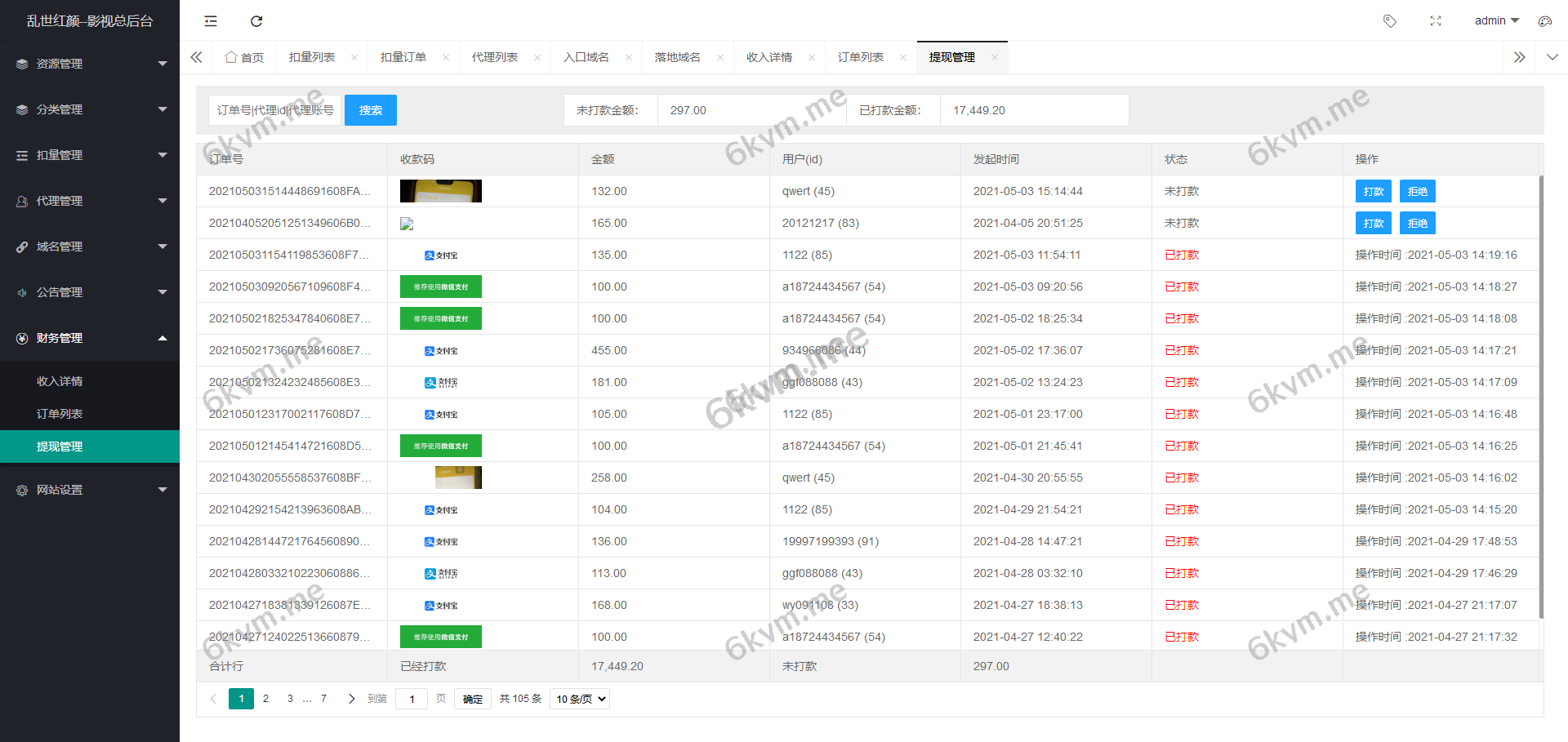Click the tag icon in the top bar

point(1390,20)
